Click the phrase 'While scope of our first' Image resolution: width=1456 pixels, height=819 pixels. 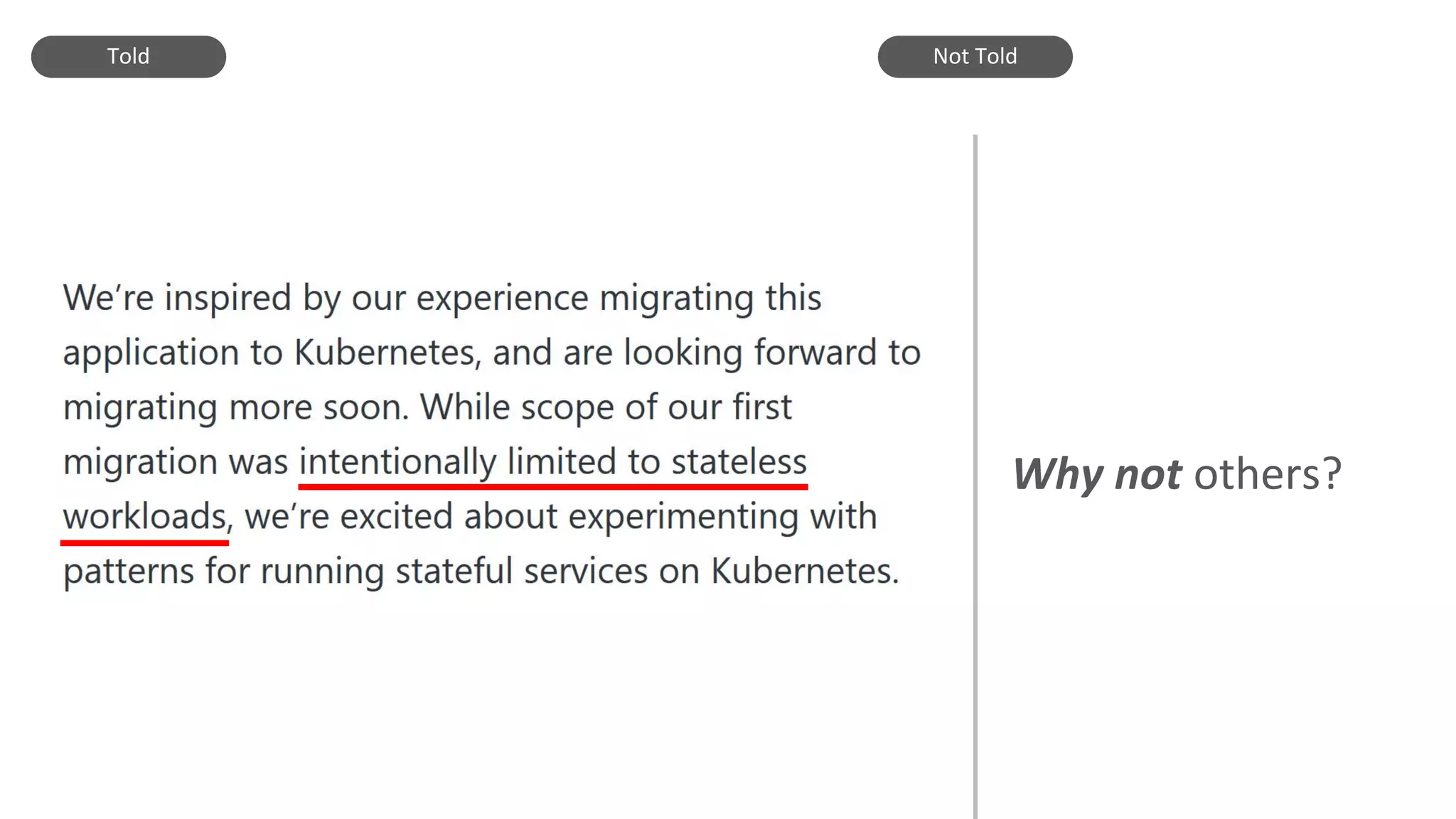point(606,407)
